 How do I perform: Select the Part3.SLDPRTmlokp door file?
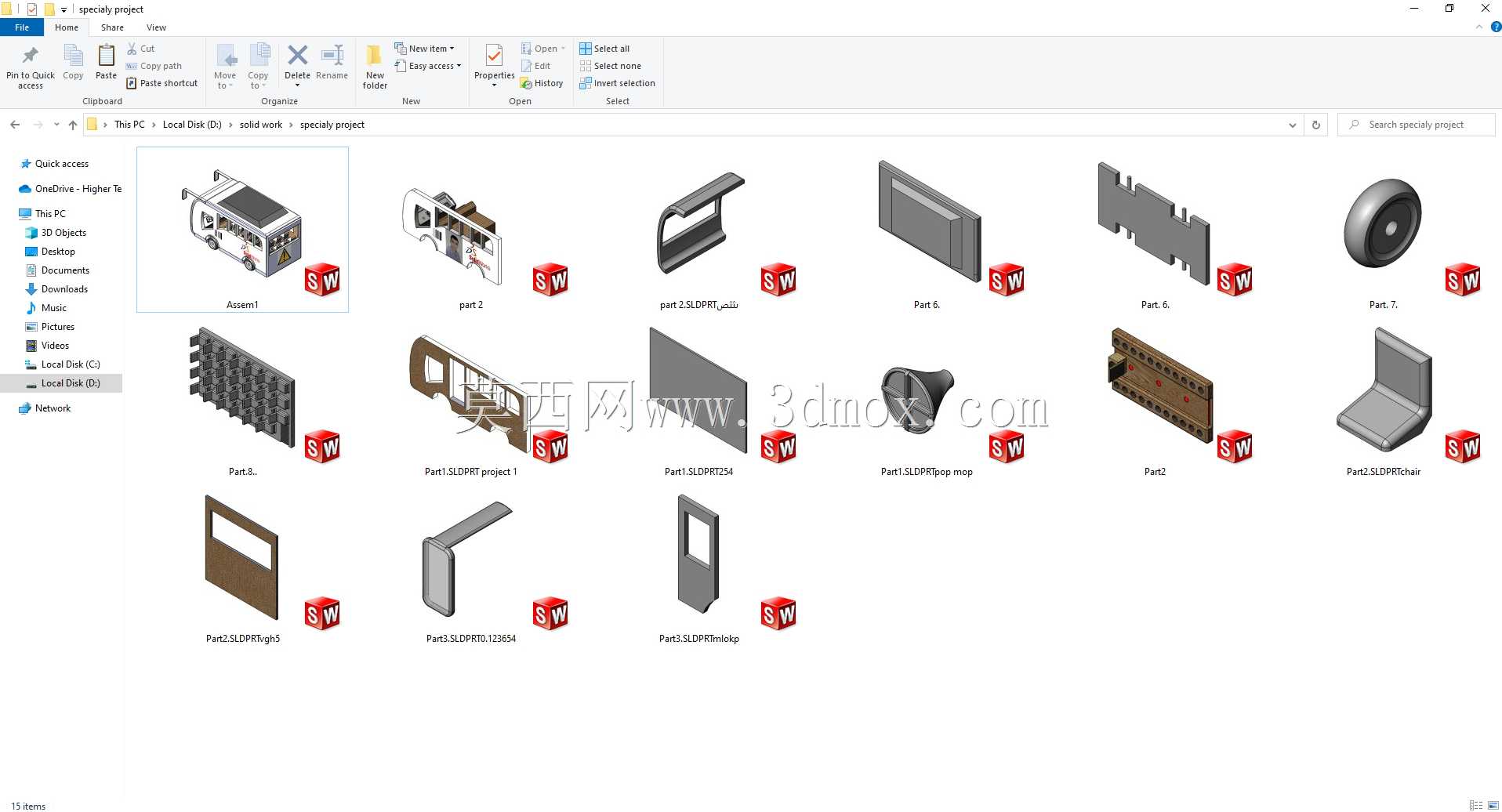pos(698,564)
